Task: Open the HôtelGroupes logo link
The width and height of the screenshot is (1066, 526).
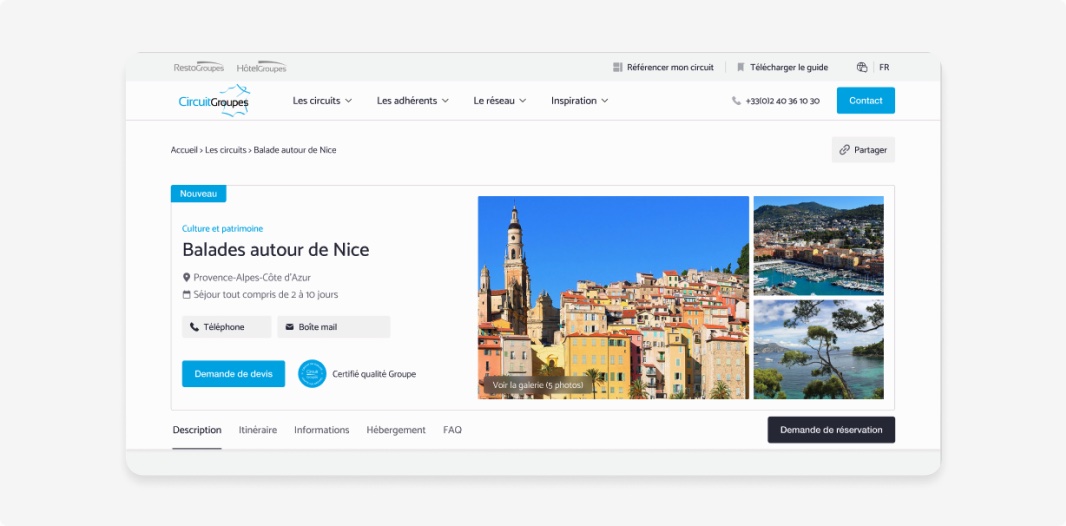Action: [261, 67]
